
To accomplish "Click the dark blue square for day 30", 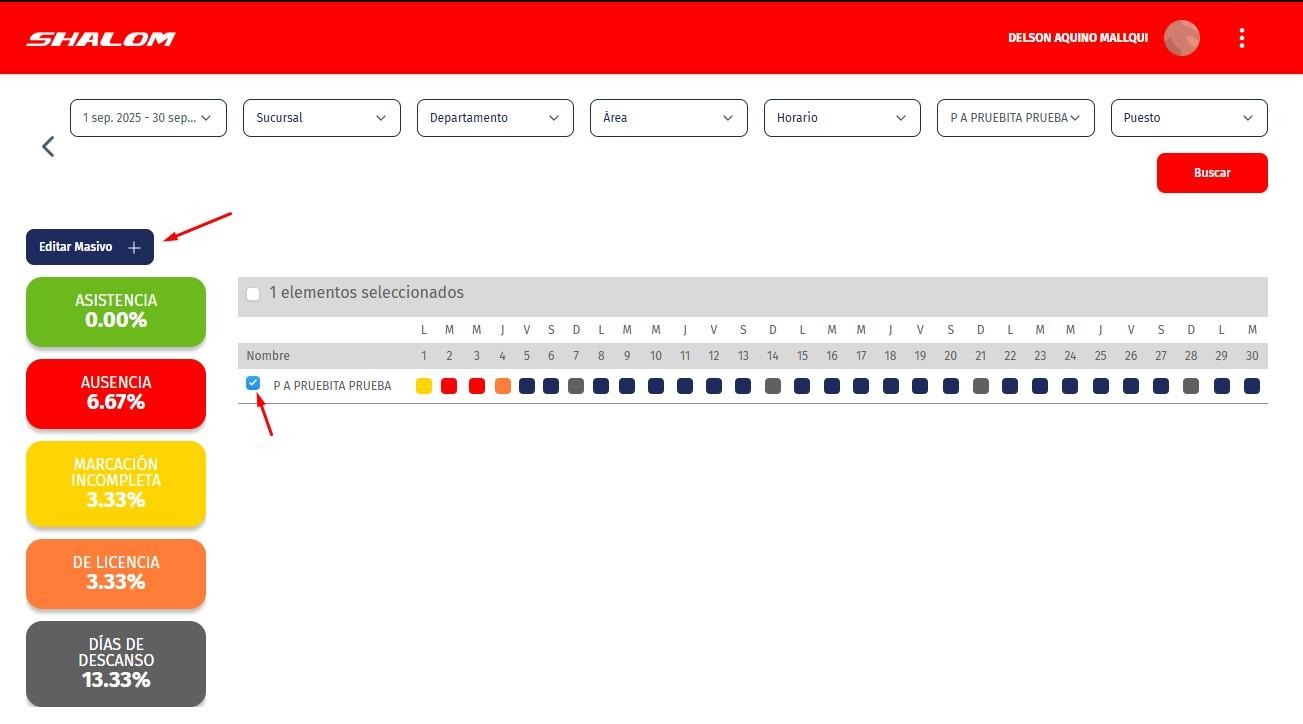I will tap(1251, 386).
